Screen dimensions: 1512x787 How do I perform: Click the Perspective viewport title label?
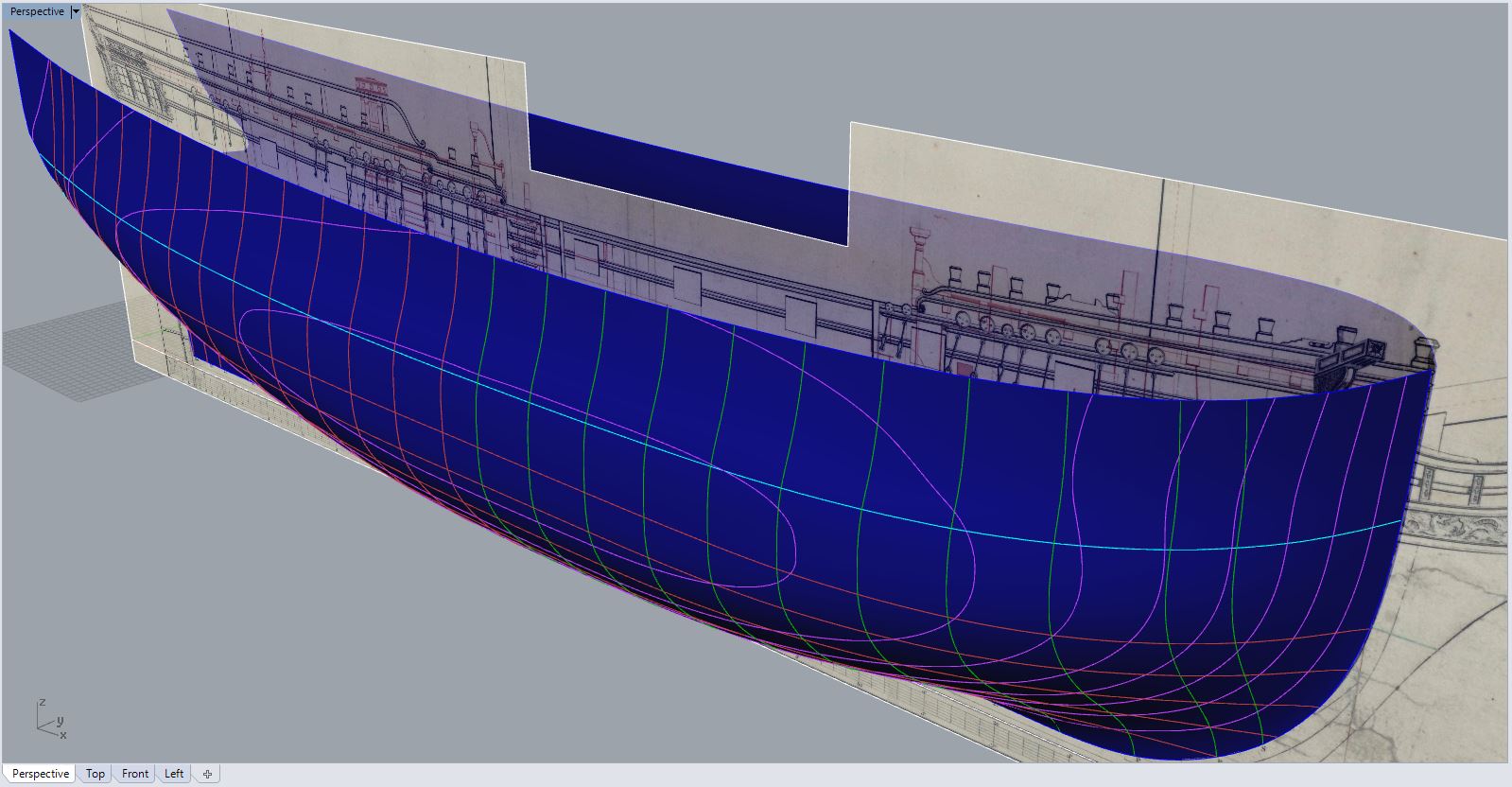(37, 11)
